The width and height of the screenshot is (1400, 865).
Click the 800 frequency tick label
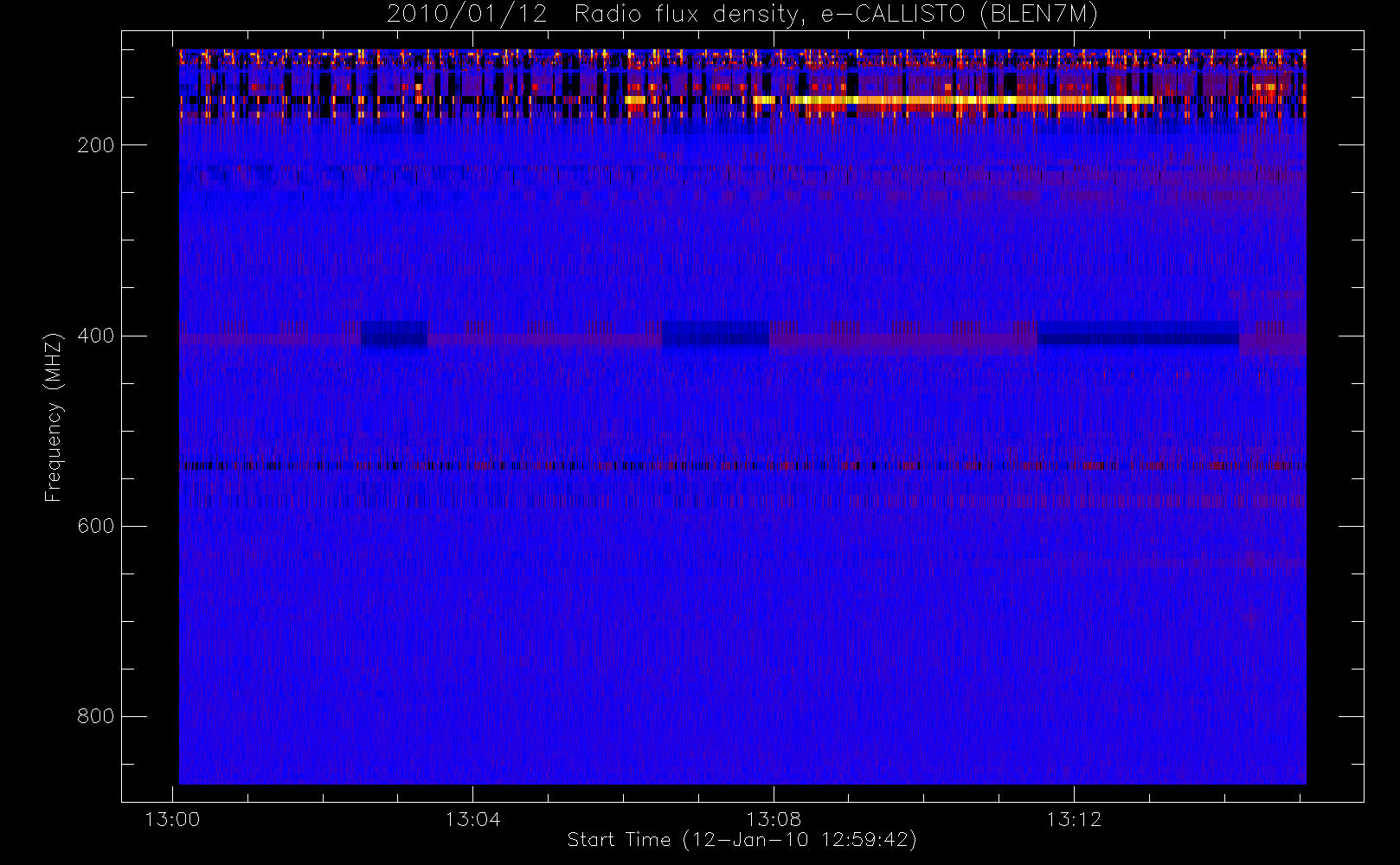(95, 716)
